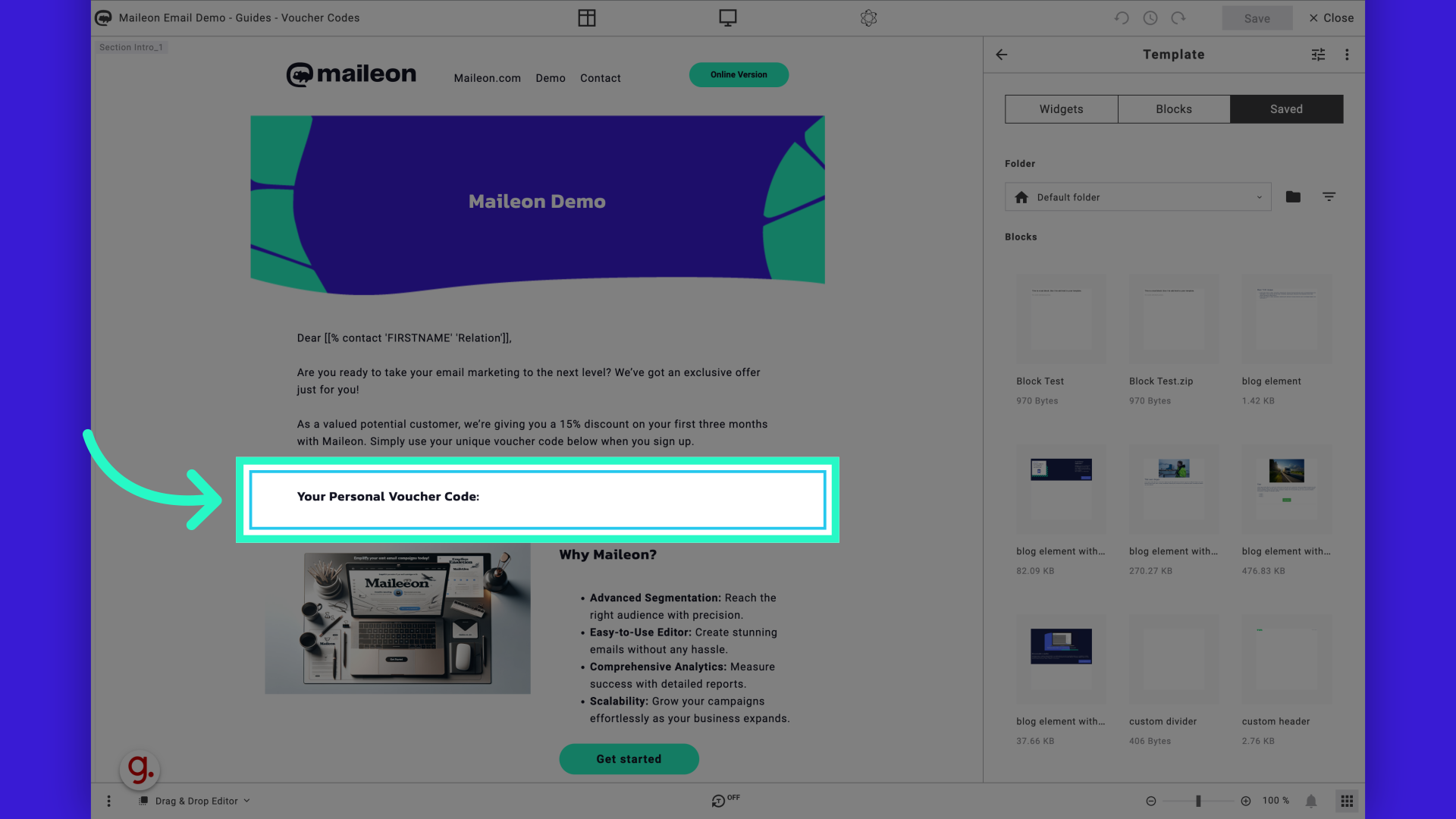Click the Online Version button

(x=739, y=74)
